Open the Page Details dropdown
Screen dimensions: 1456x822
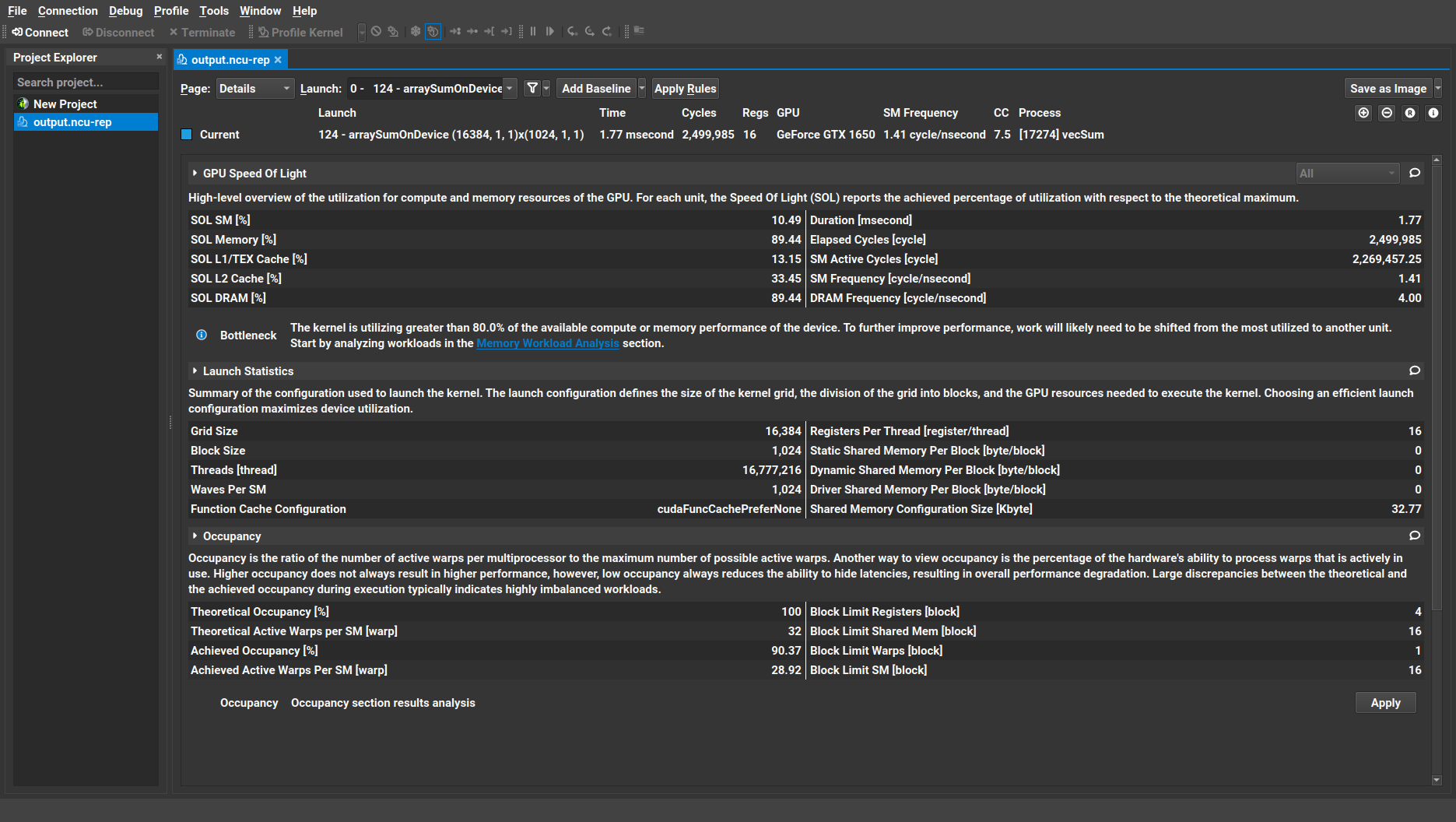click(x=254, y=89)
